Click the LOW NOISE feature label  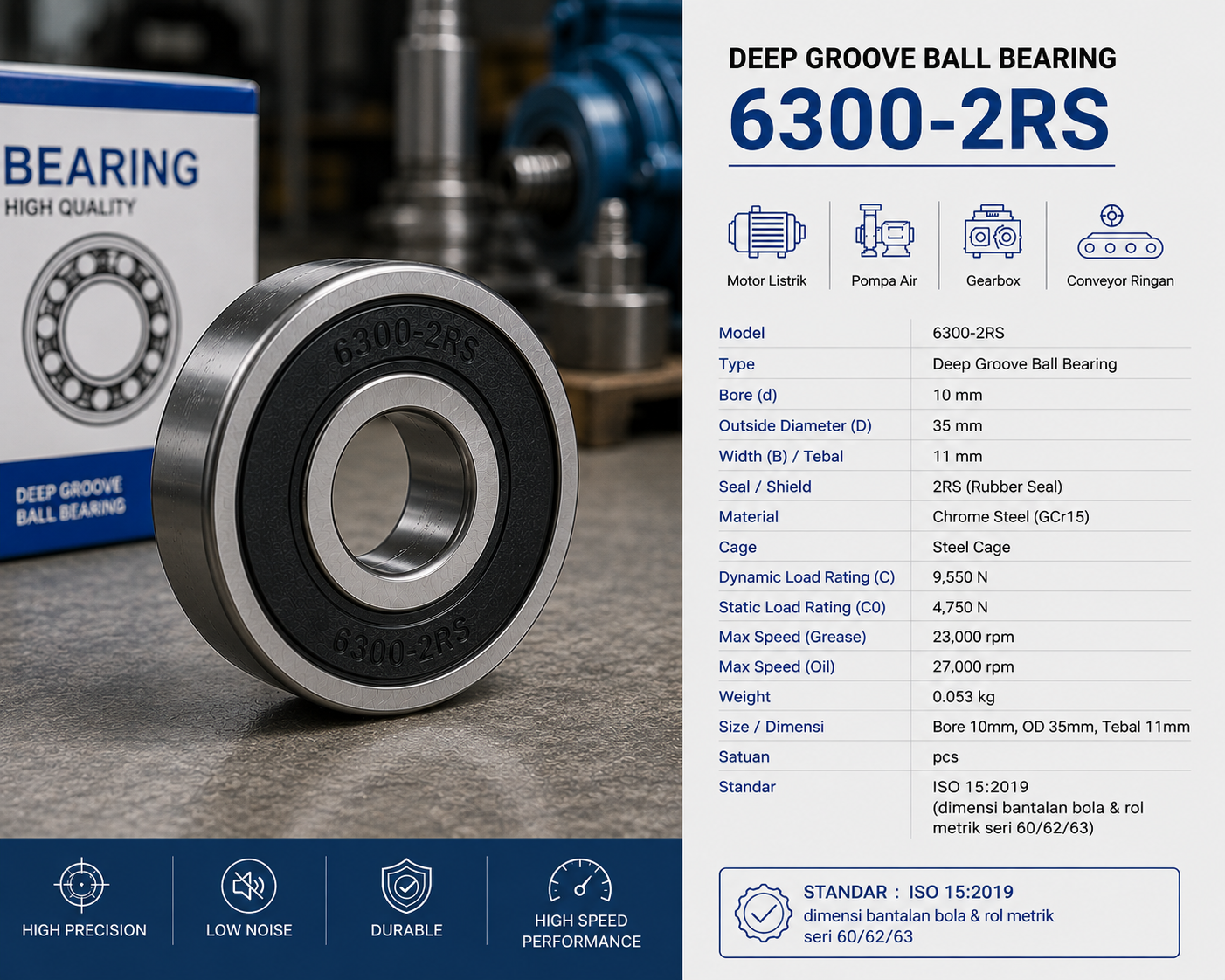point(249,930)
